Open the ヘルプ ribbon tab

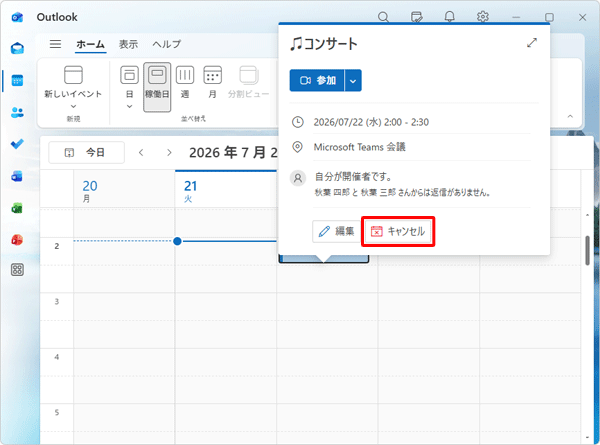pyautogui.click(x=166, y=44)
